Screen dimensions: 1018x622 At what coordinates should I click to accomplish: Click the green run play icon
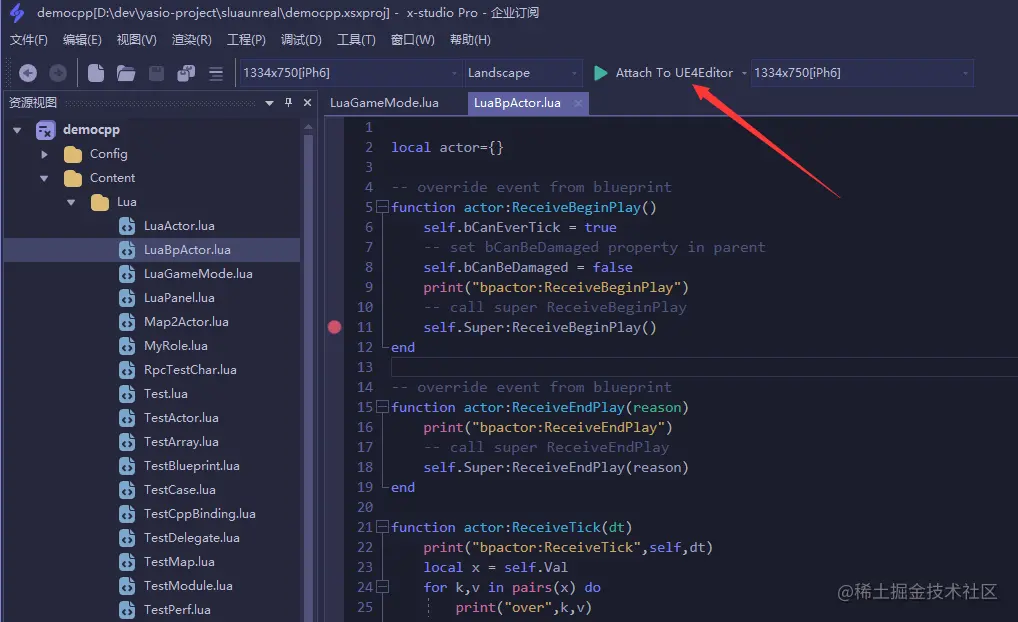click(601, 73)
